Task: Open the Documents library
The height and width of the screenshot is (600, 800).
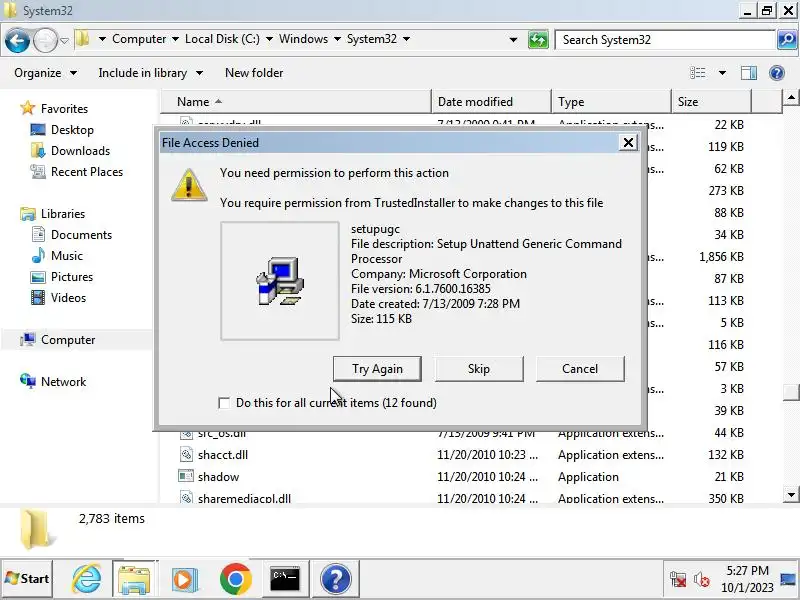Action: pyautogui.click(x=71, y=235)
